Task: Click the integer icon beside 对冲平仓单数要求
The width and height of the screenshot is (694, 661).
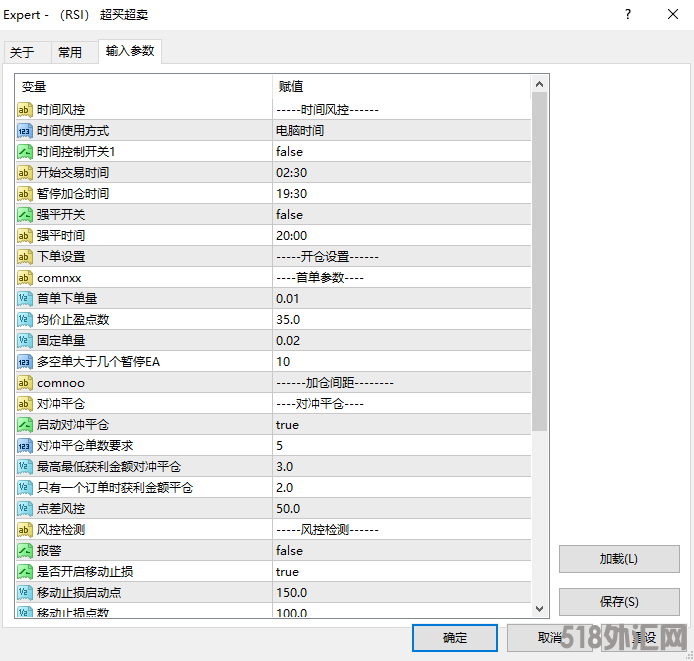Action: coord(25,445)
